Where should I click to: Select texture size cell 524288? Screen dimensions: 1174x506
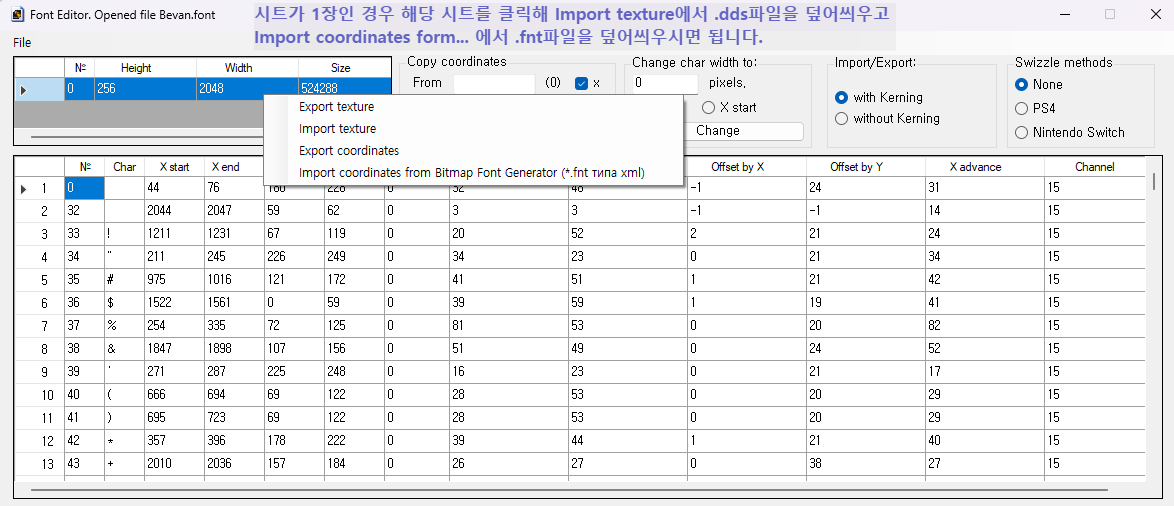pos(344,90)
